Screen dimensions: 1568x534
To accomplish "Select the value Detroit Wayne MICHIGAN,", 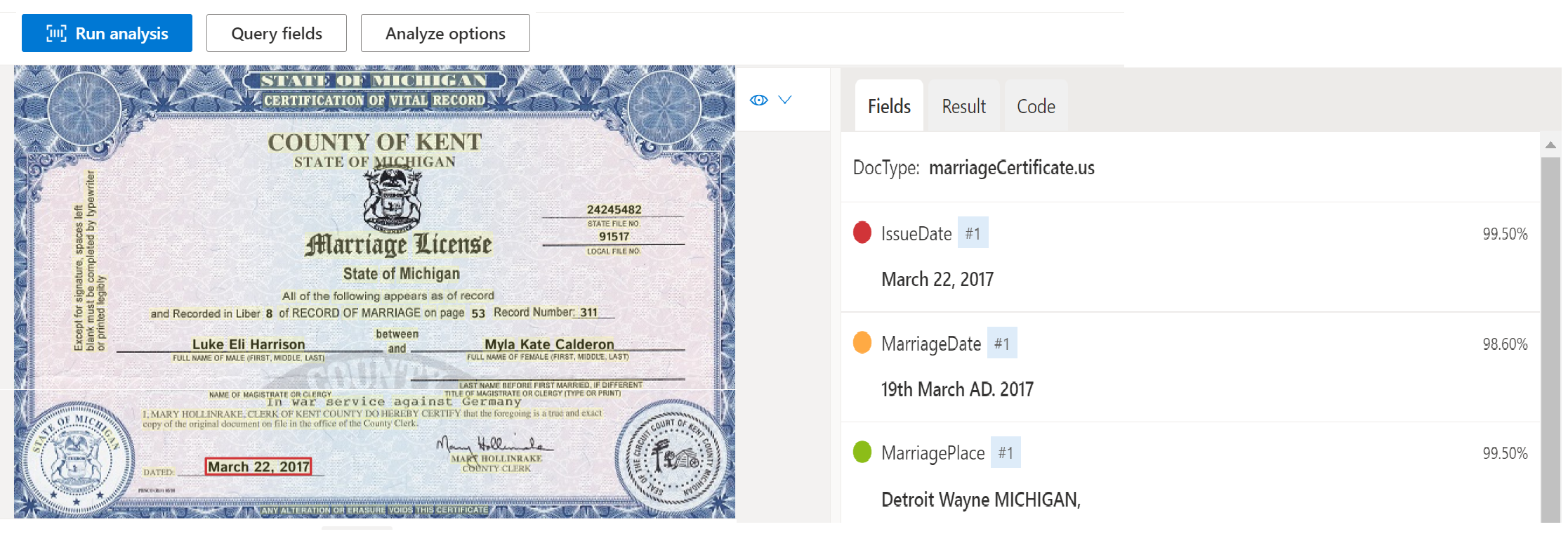I will pos(981,500).
